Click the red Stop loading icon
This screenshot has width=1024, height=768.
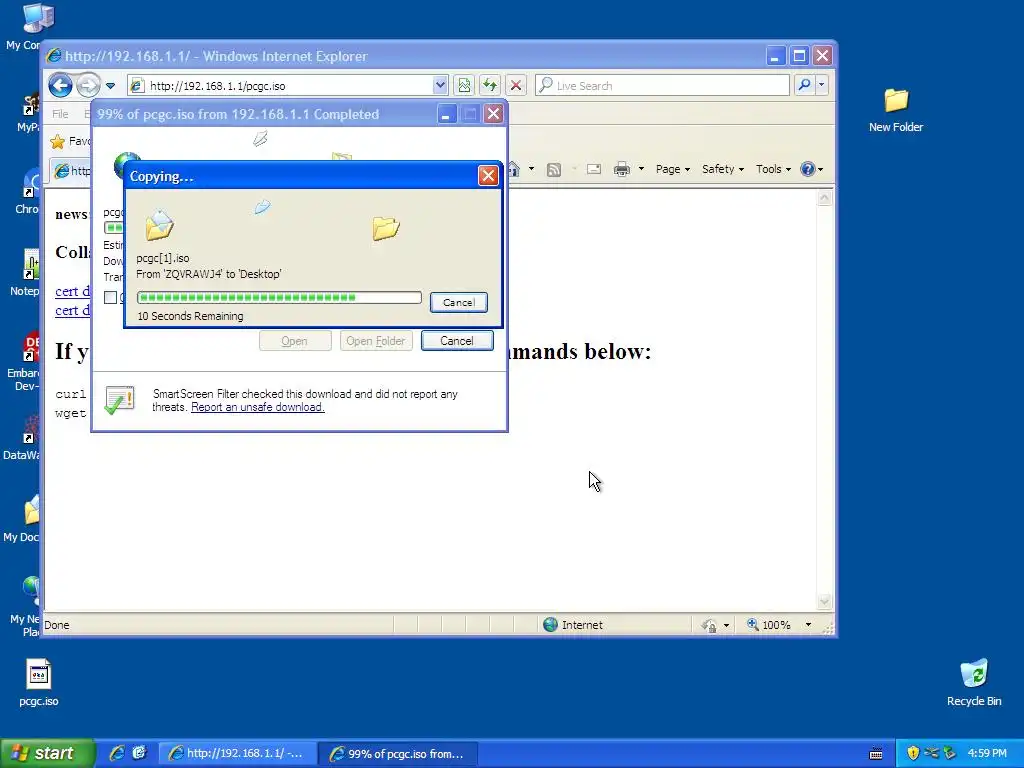coord(516,85)
